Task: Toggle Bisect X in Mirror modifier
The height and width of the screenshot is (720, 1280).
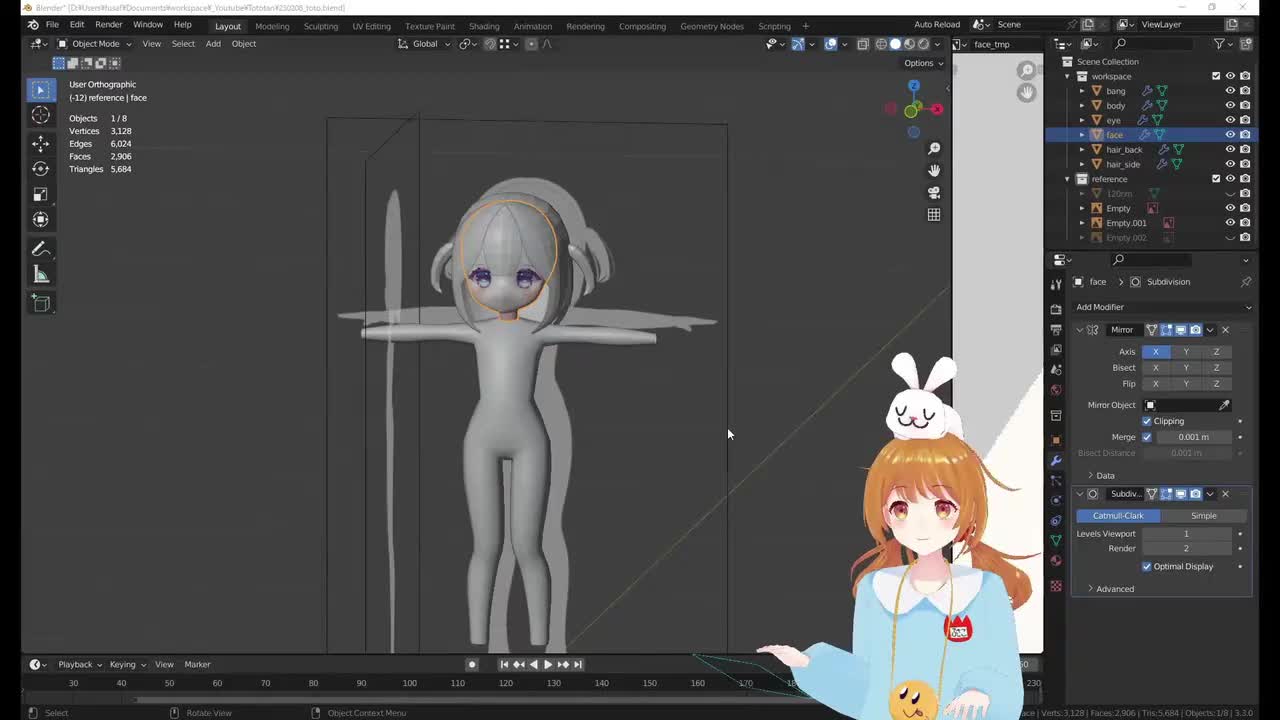Action: point(1156,368)
